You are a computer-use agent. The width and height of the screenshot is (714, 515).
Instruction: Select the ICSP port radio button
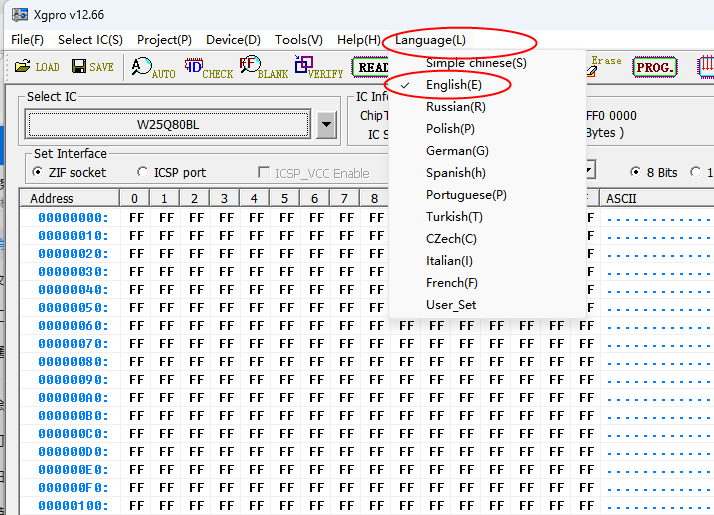coord(142,172)
